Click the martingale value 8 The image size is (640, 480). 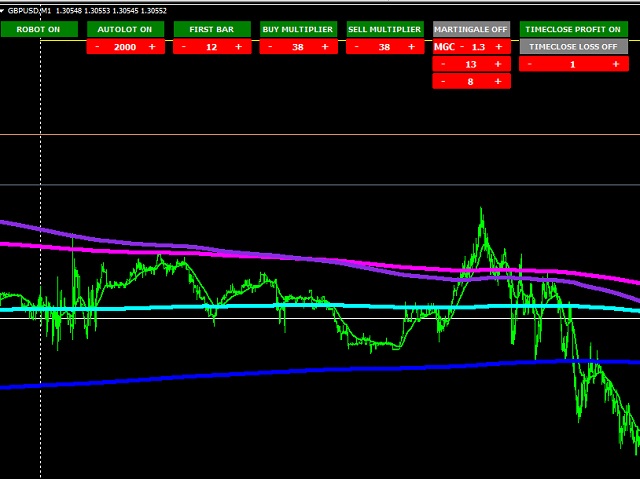(x=470, y=82)
